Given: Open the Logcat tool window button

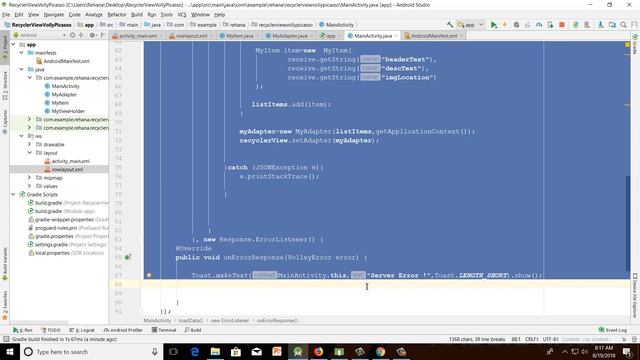Looking at the screenshot, I should tap(82, 330).
